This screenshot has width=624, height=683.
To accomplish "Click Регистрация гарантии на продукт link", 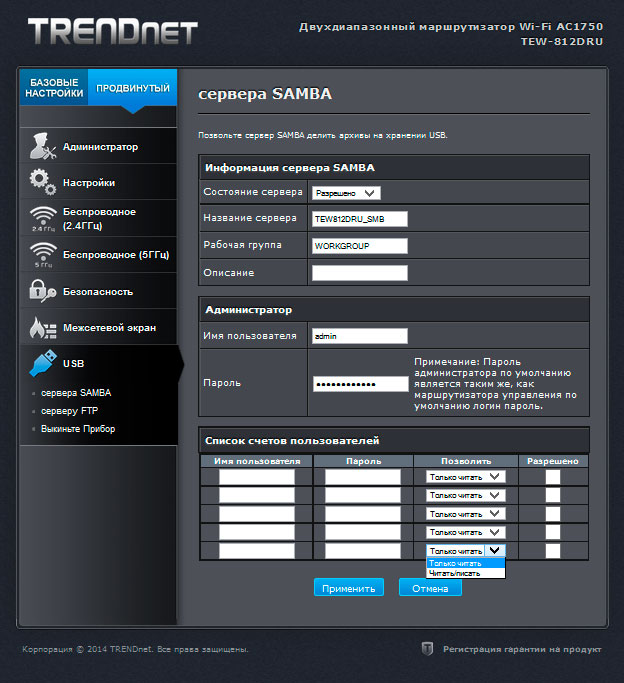I will pyautogui.click(x=522, y=649).
